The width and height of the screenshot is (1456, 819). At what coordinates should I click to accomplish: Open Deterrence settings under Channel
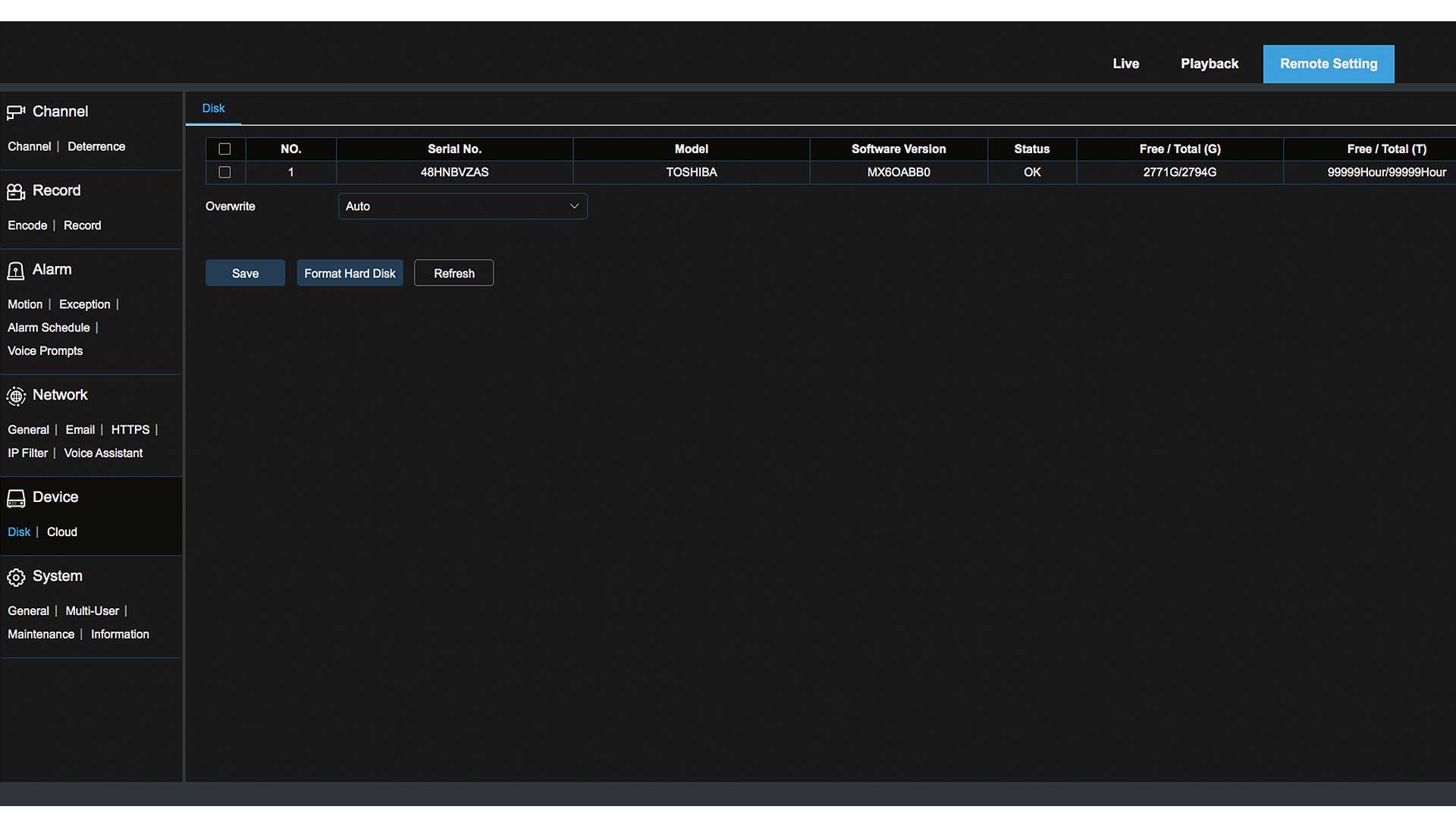pos(96,147)
